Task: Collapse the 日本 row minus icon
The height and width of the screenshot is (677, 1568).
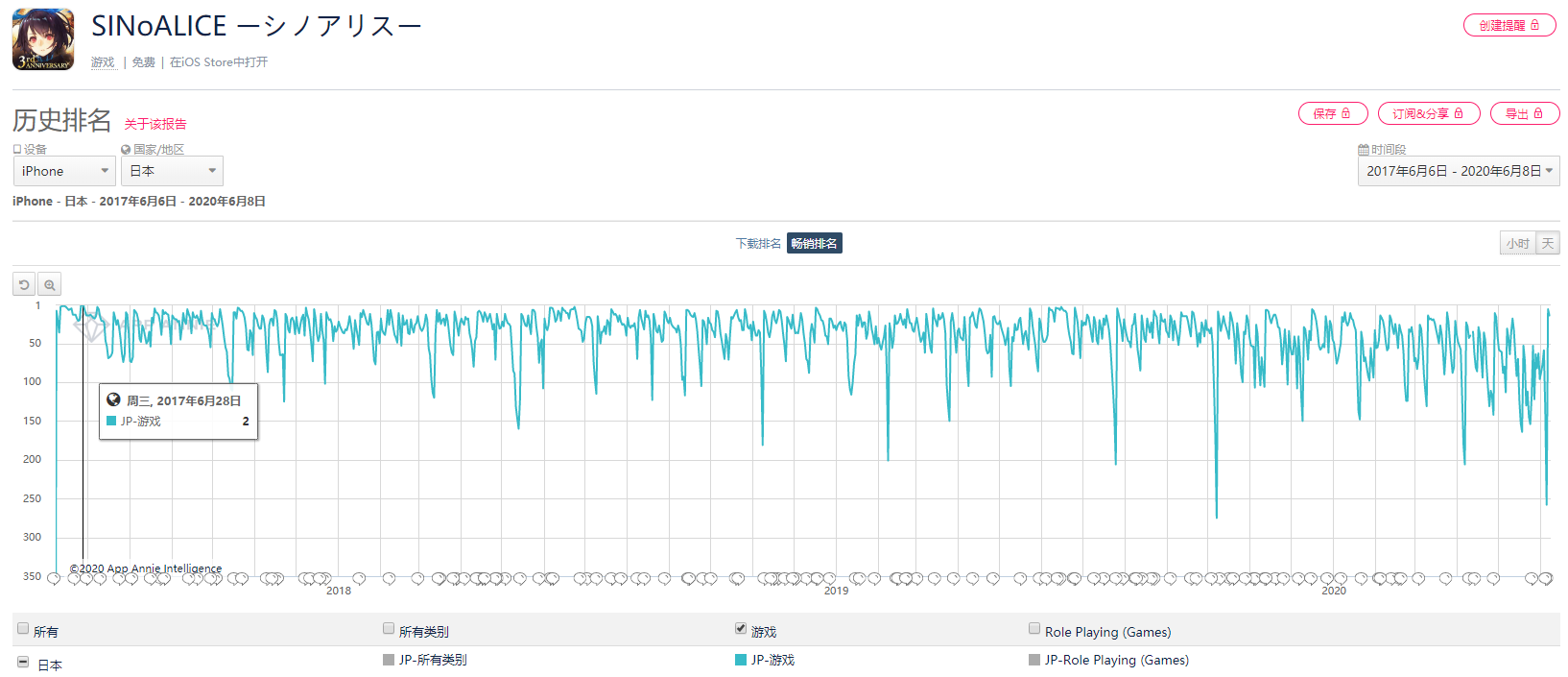Action: pyautogui.click(x=23, y=663)
